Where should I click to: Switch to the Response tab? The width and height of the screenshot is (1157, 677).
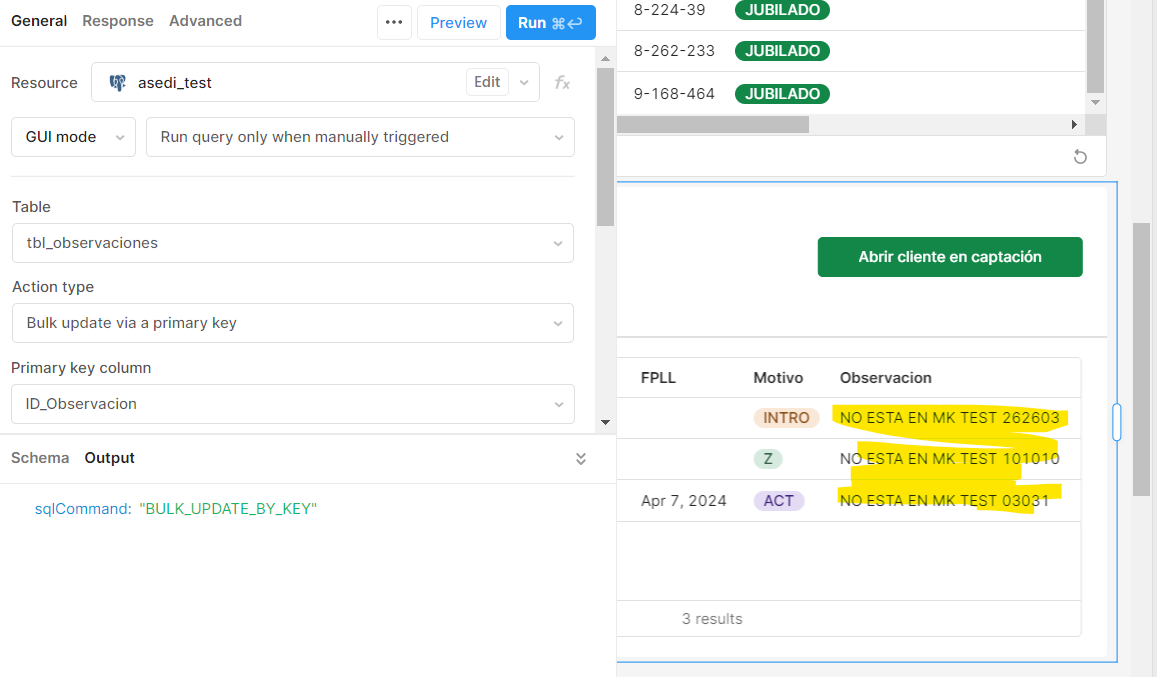pyautogui.click(x=118, y=21)
